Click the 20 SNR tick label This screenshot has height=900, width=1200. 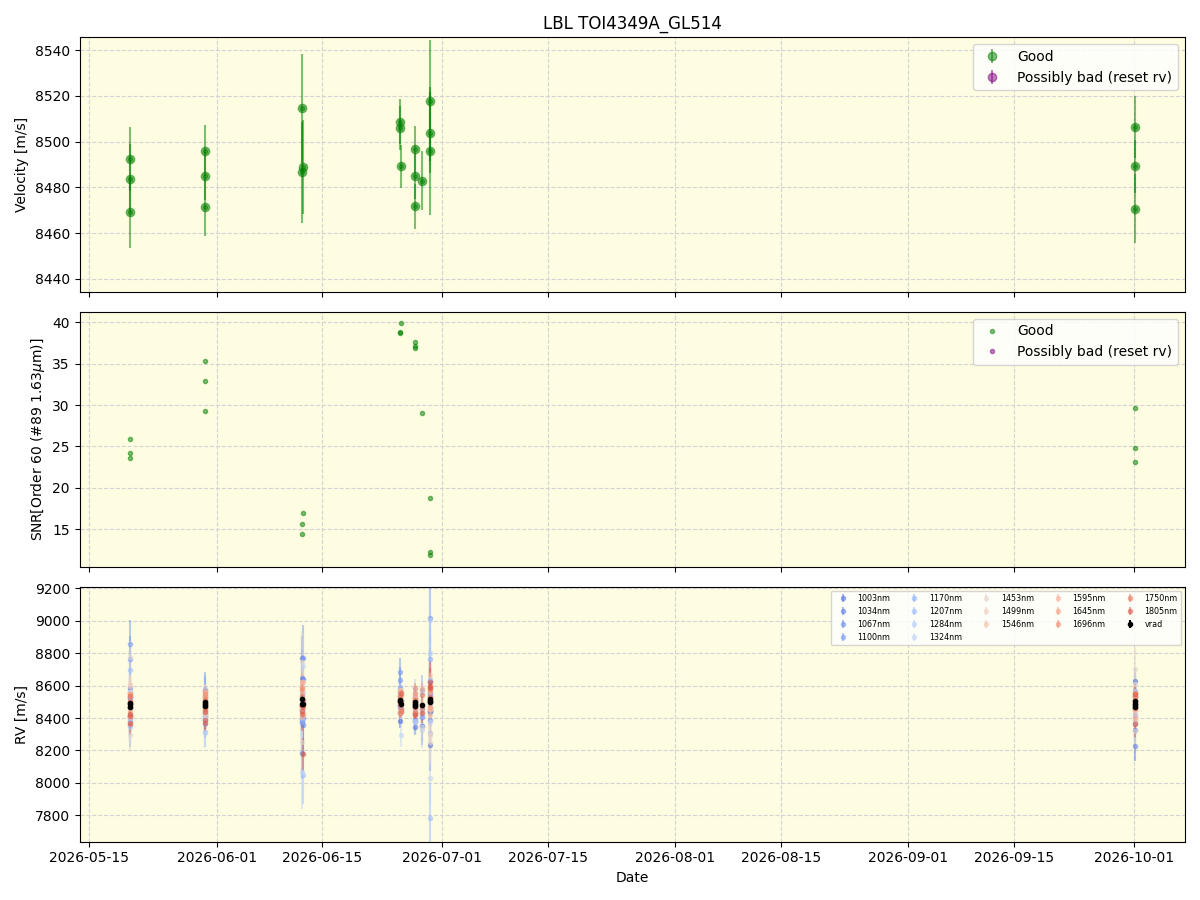click(x=63, y=489)
